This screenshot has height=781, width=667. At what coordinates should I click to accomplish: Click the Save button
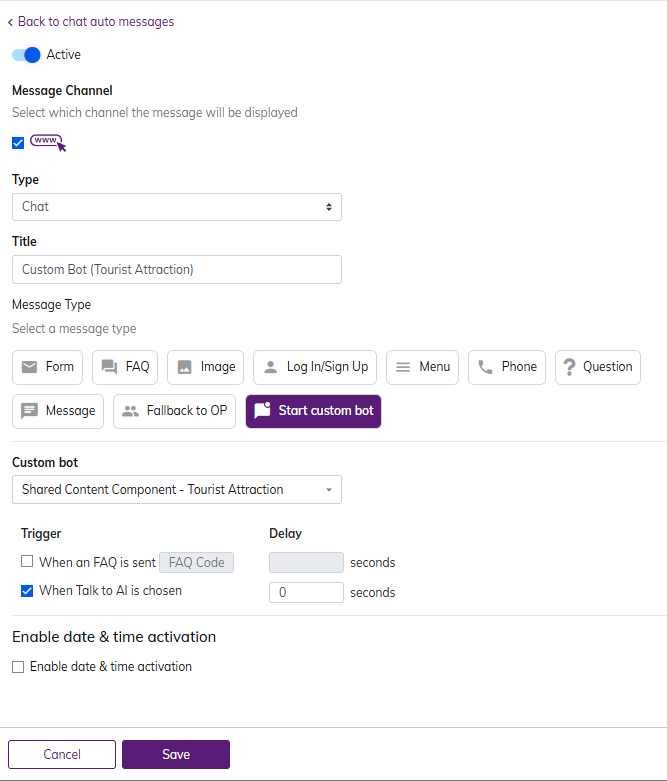click(x=176, y=755)
